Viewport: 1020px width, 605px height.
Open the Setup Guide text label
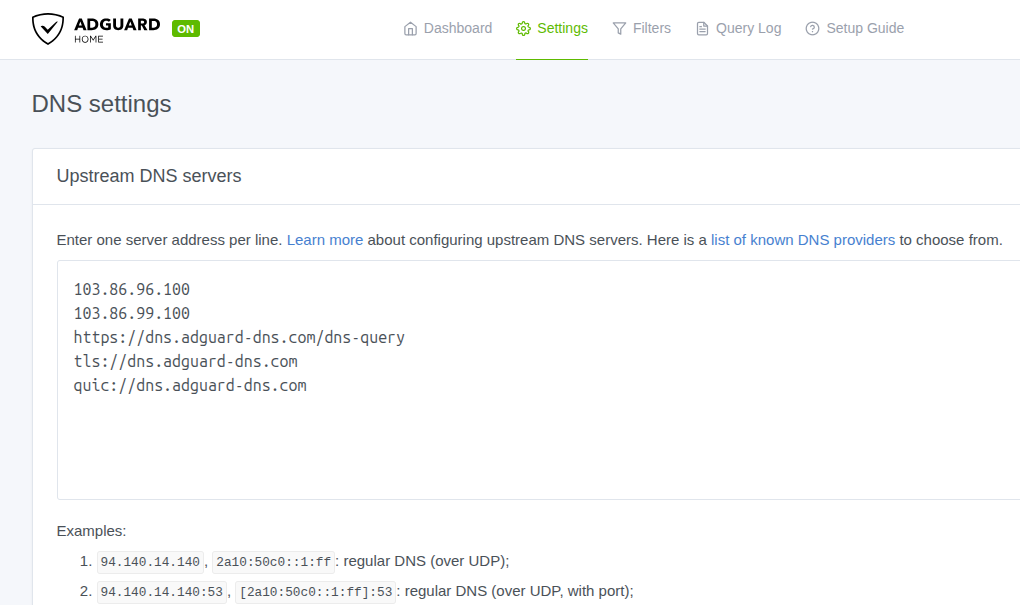coord(865,29)
